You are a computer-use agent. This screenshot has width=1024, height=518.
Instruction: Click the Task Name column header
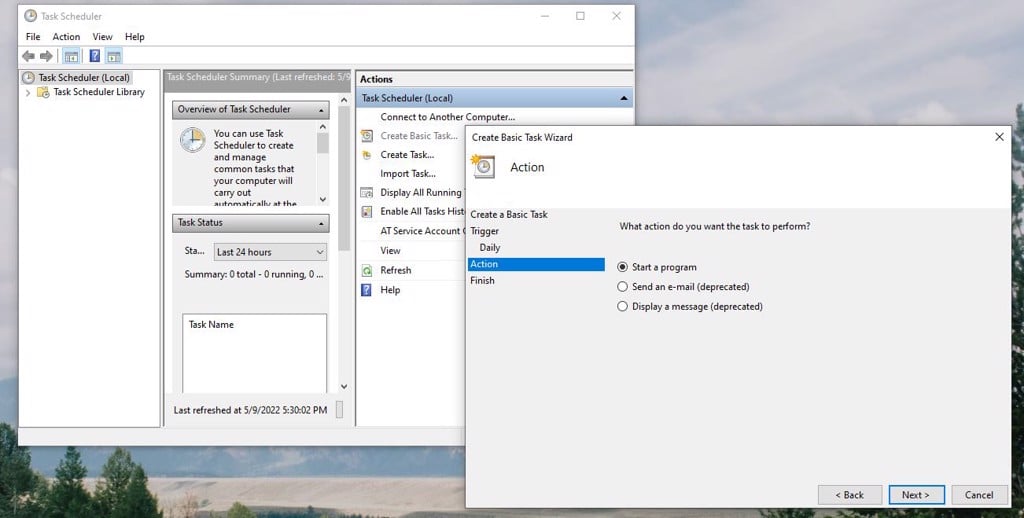(211, 325)
